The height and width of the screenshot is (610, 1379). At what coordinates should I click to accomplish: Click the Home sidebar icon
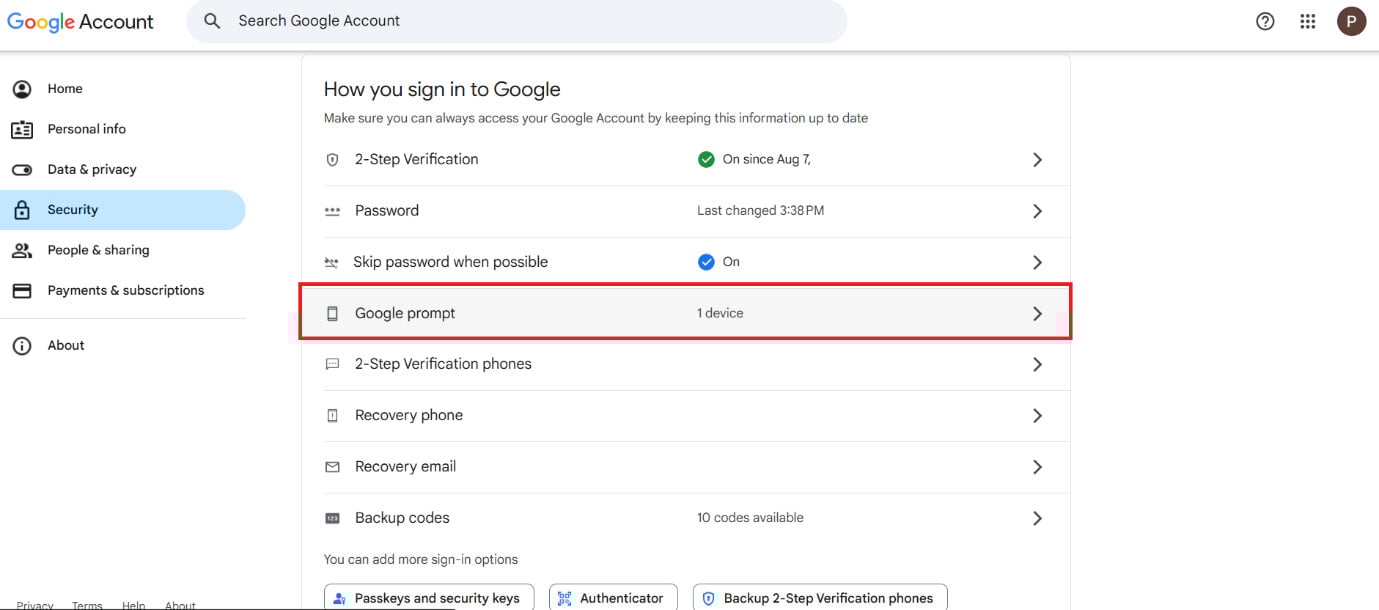[x=22, y=89]
